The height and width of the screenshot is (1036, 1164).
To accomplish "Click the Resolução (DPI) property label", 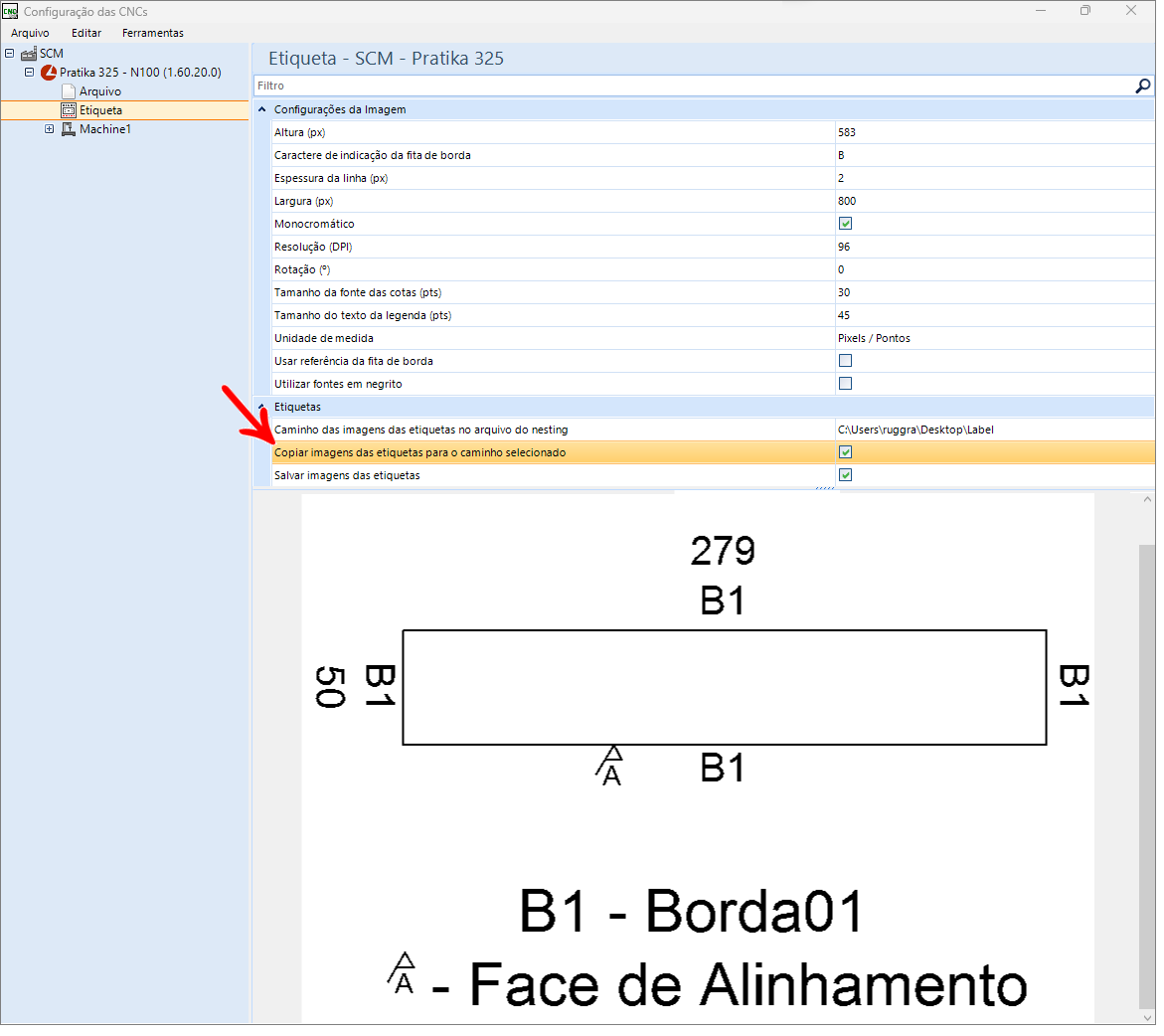I will [315, 248].
